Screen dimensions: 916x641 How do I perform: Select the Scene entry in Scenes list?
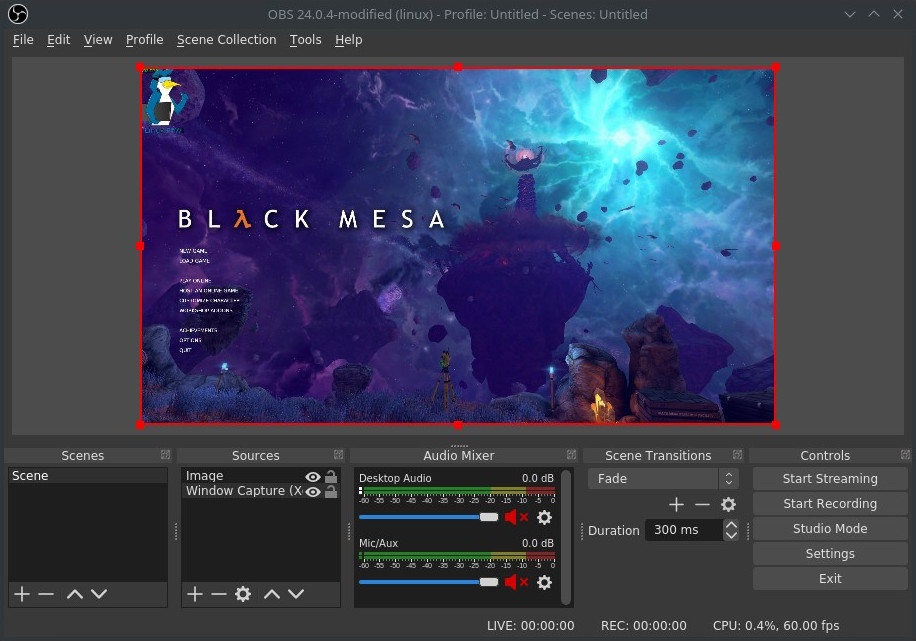coord(88,476)
